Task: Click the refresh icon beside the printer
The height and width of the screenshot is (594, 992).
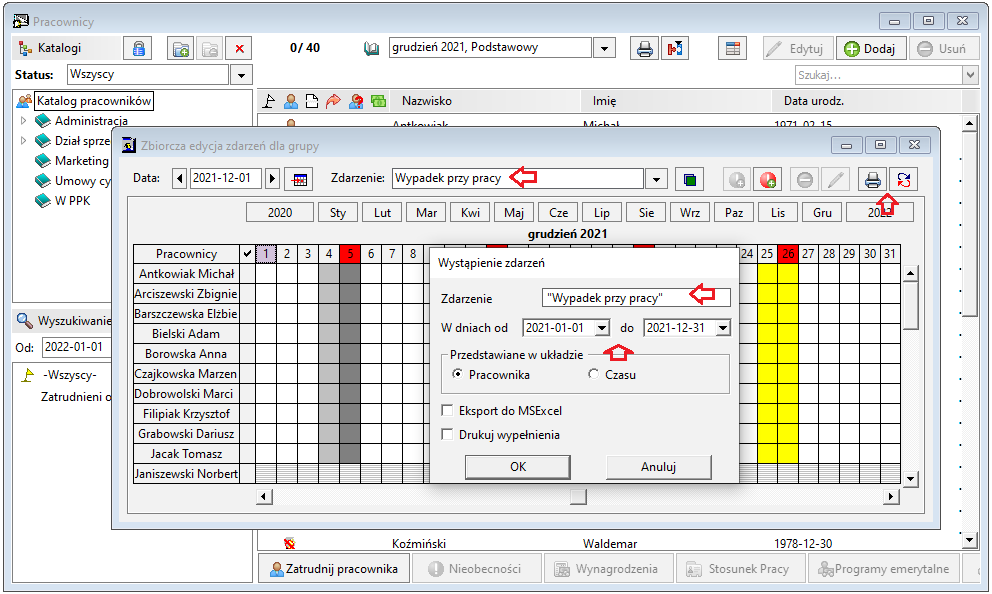Action: click(x=903, y=180)
